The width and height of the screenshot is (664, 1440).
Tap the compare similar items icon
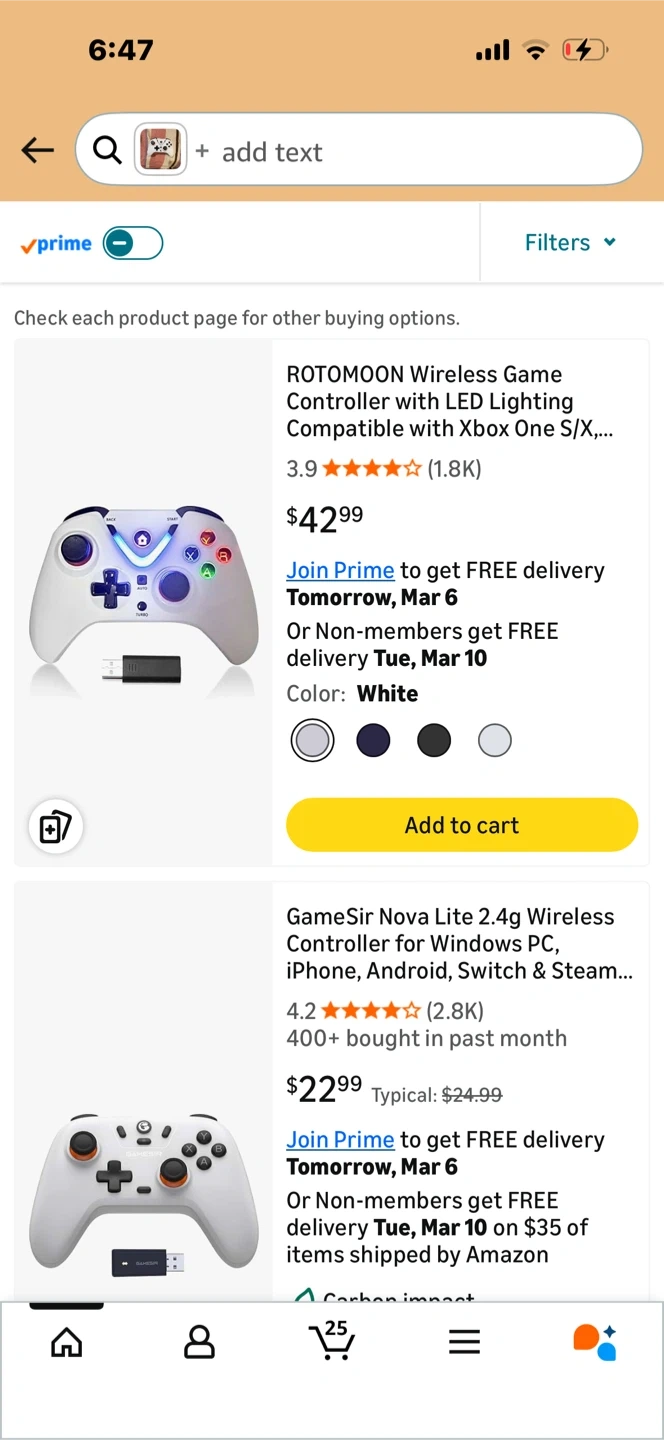pyautogui.click(x=55, y=827)
